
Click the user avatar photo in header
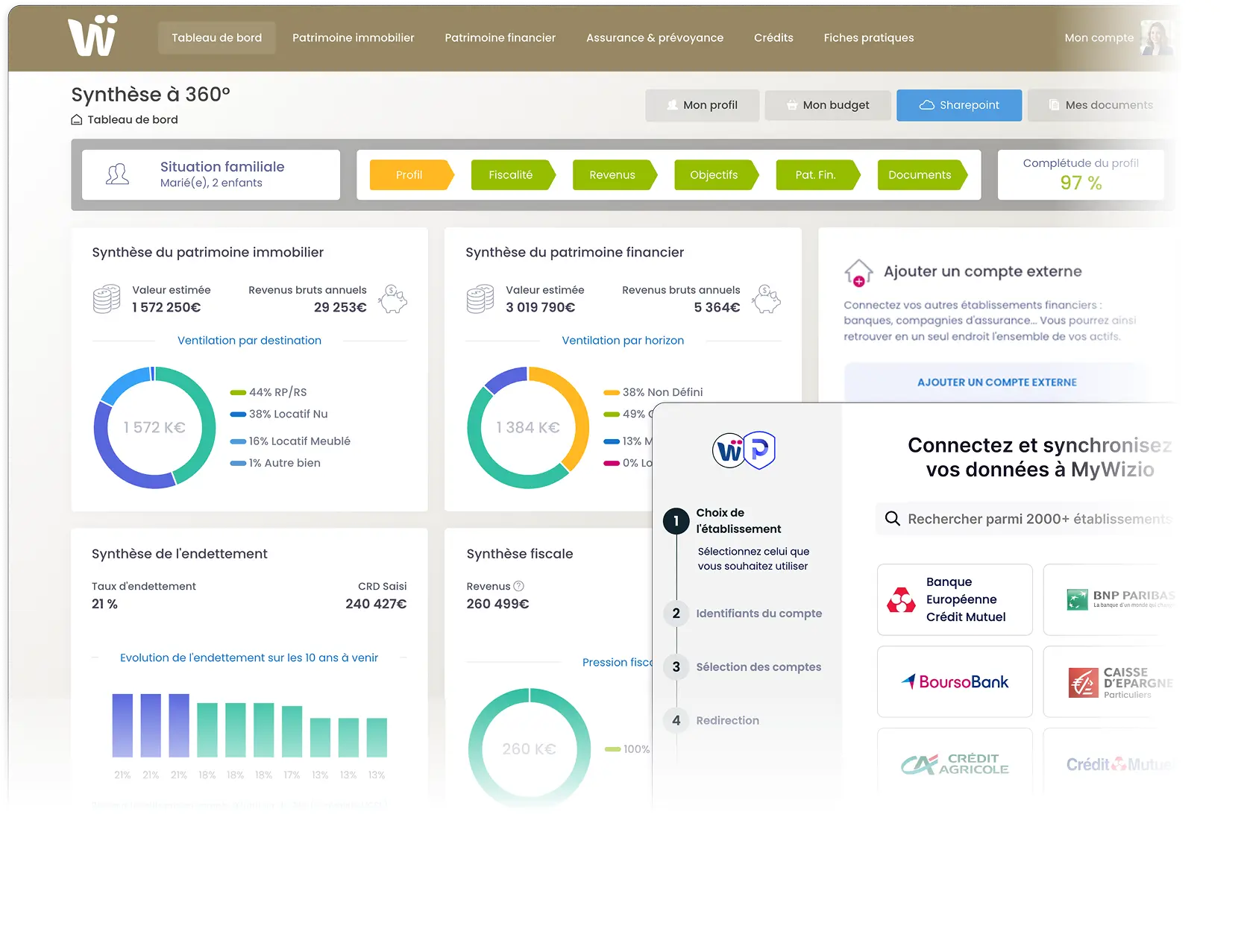1155,38
